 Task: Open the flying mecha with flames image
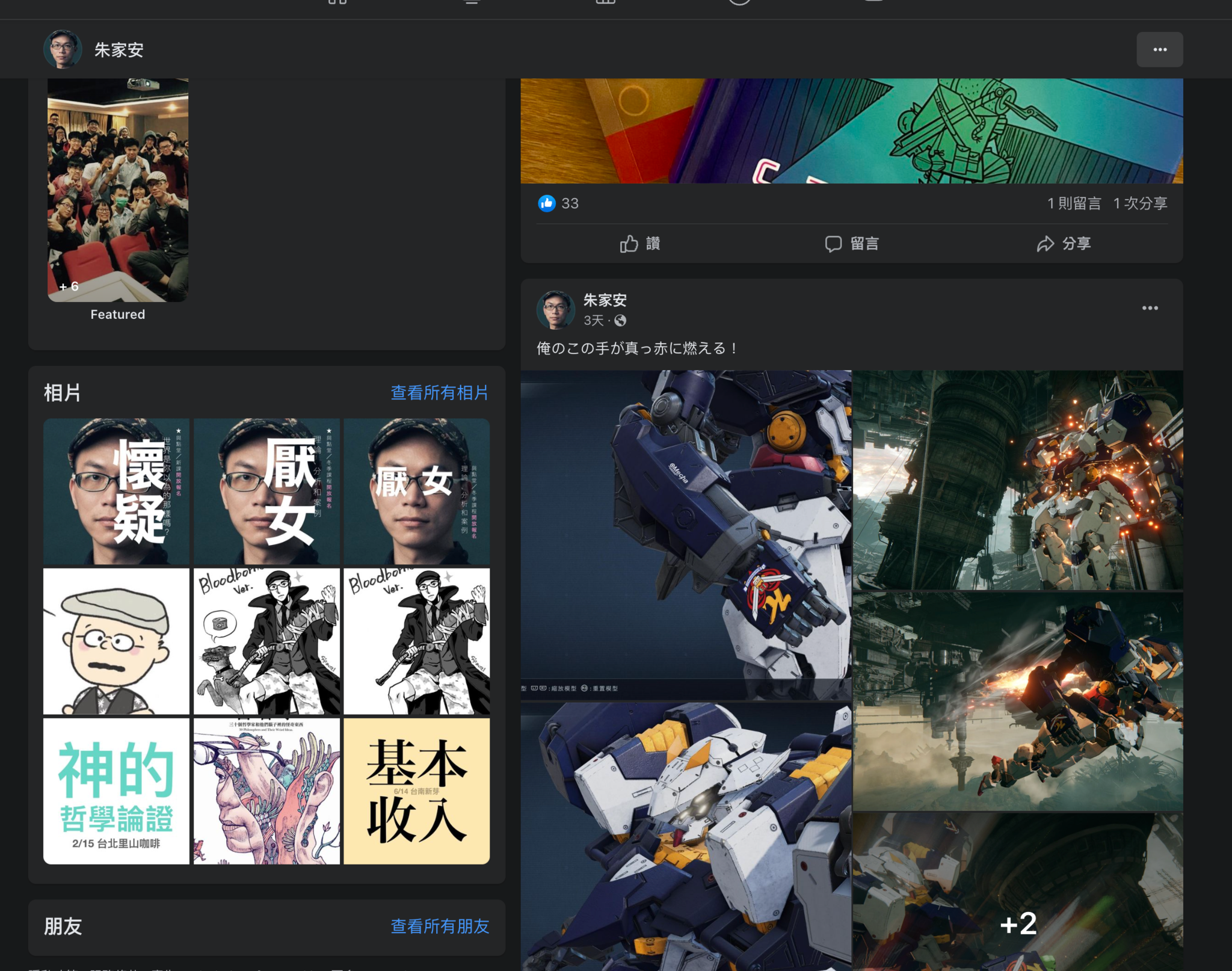coord(1018,701)
